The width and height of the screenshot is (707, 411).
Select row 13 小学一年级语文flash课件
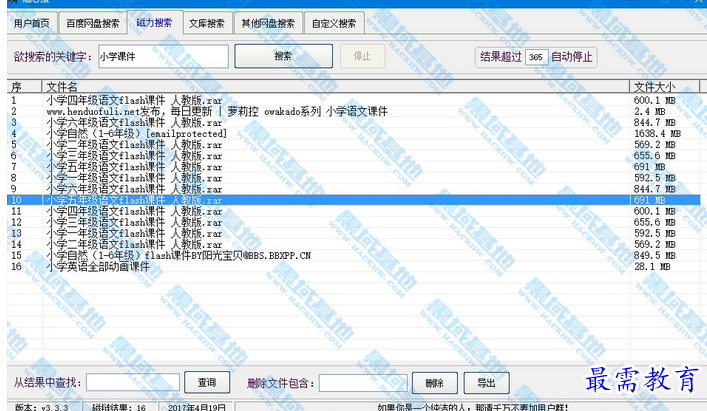tap(354, 233)
